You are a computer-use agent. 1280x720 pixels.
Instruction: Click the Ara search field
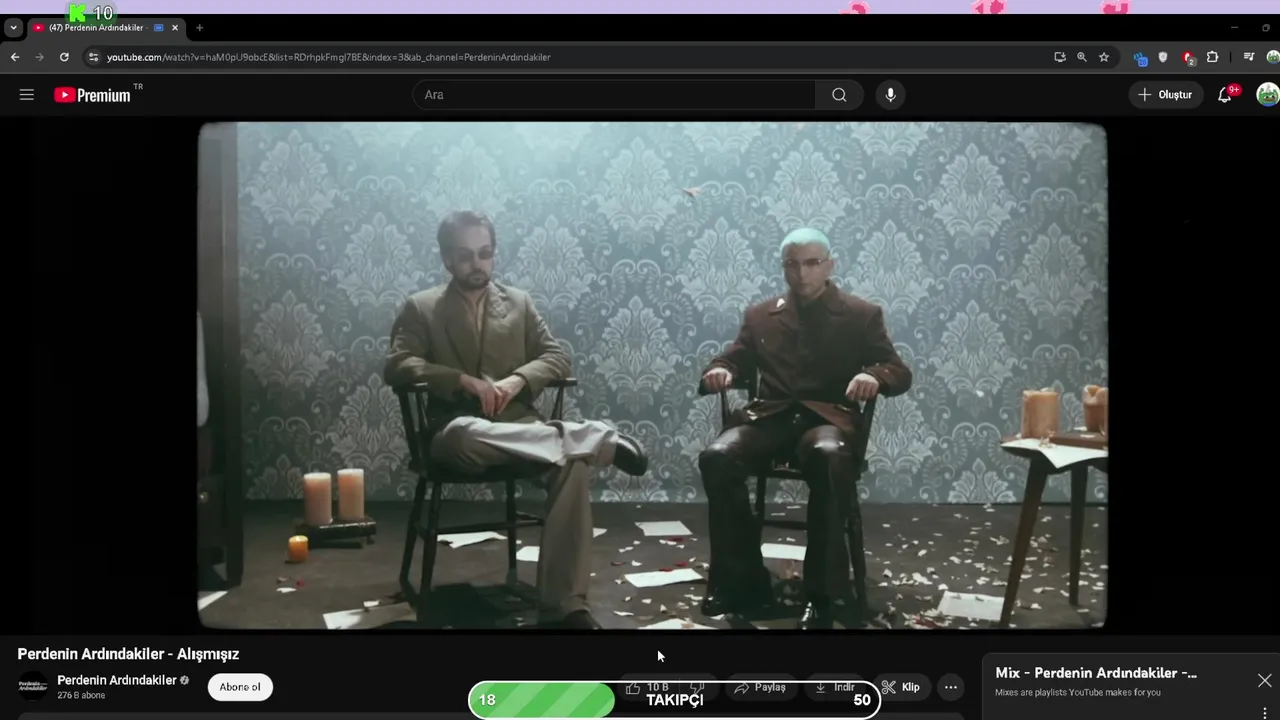(614, 95)
